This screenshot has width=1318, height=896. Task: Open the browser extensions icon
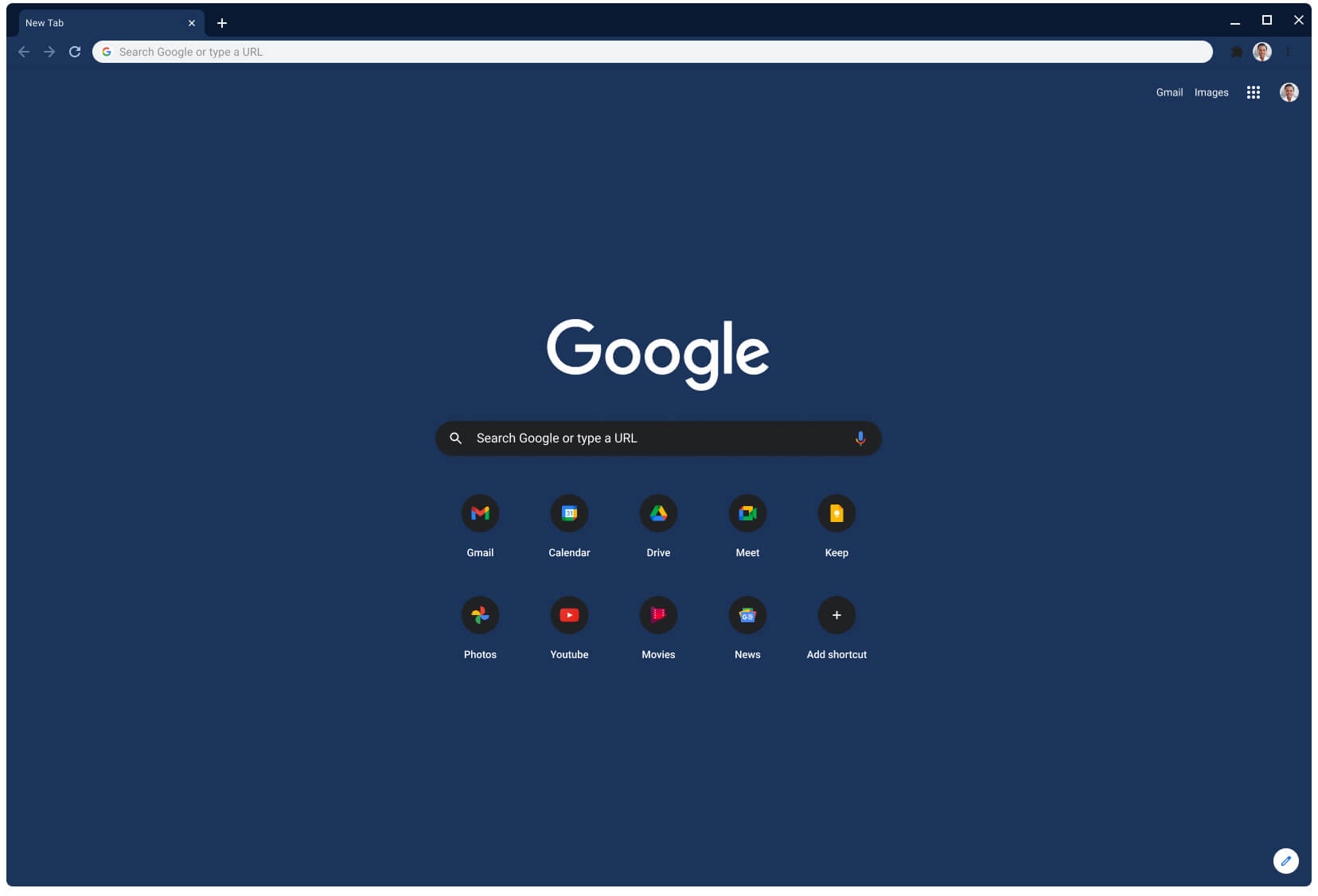click(1235, 52)
